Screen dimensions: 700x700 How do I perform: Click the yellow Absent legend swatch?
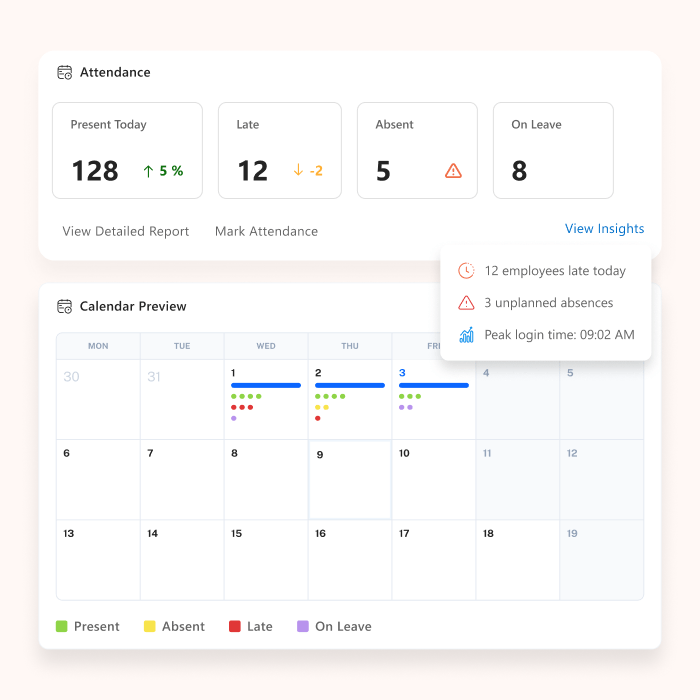click(149, 627)
